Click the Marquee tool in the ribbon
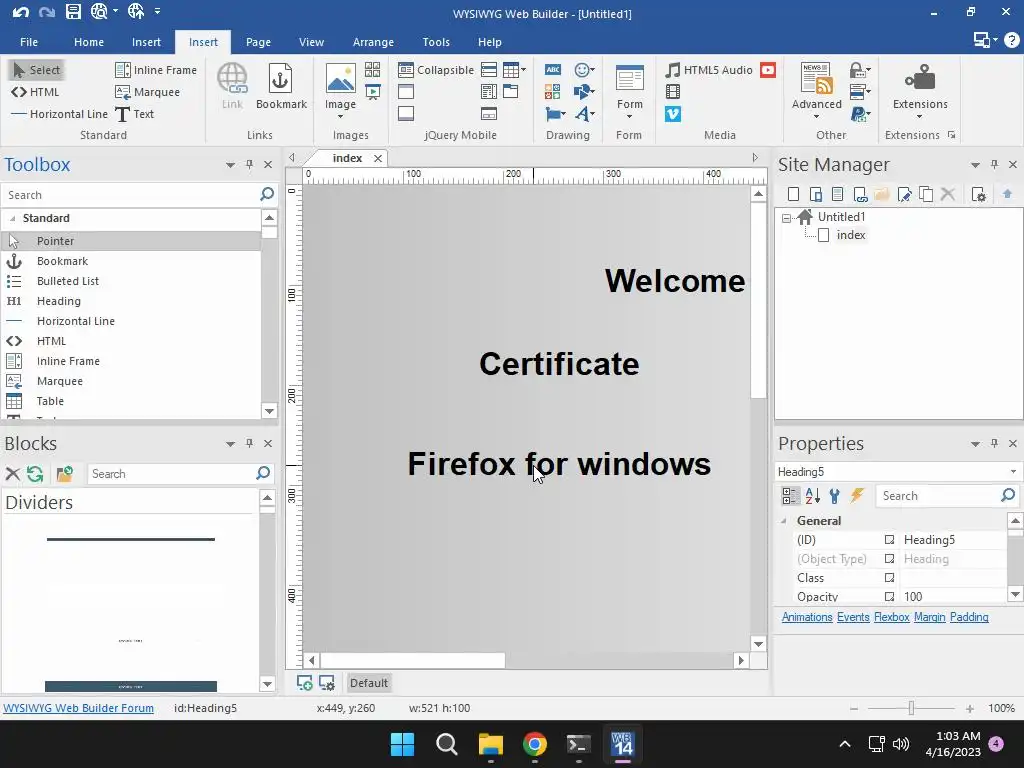Screen dimensions: 1024x768 coord(147,92)
